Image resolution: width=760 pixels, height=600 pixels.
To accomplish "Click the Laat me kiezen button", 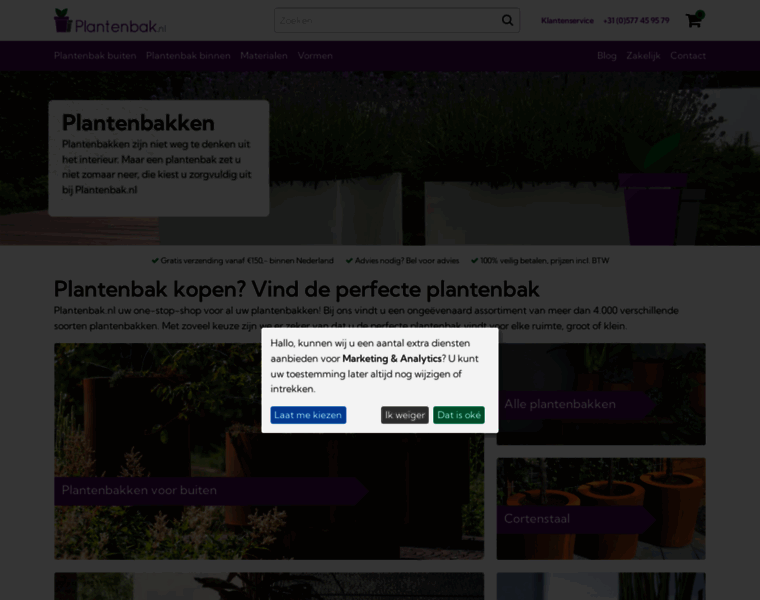I will click(308, 415).
